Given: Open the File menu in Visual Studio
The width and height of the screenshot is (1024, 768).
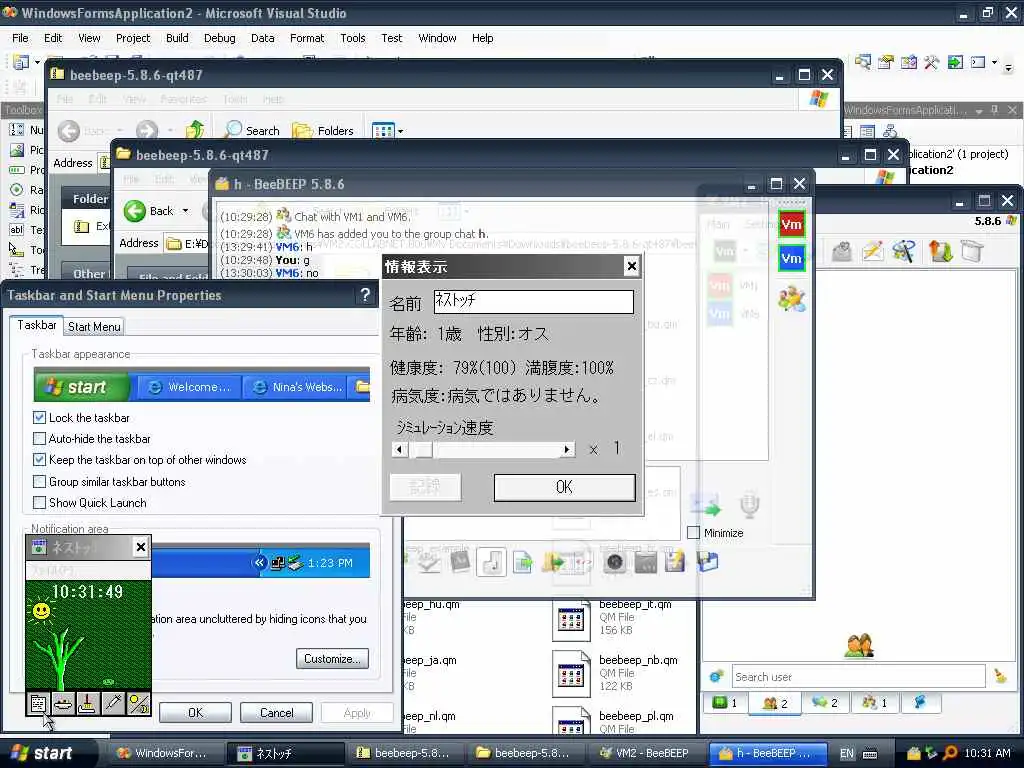Looking at the screenshot, I should tap(20, 38).
